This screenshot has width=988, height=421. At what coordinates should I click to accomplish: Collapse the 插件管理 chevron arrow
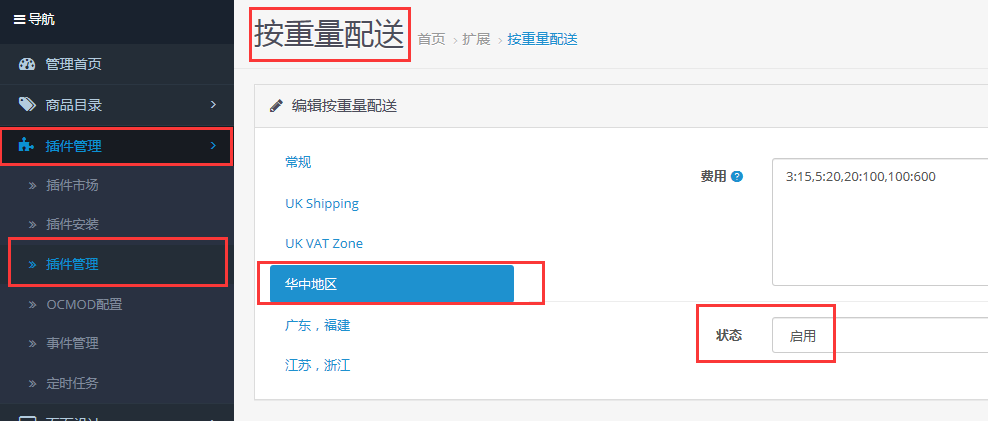pos(213,146)
